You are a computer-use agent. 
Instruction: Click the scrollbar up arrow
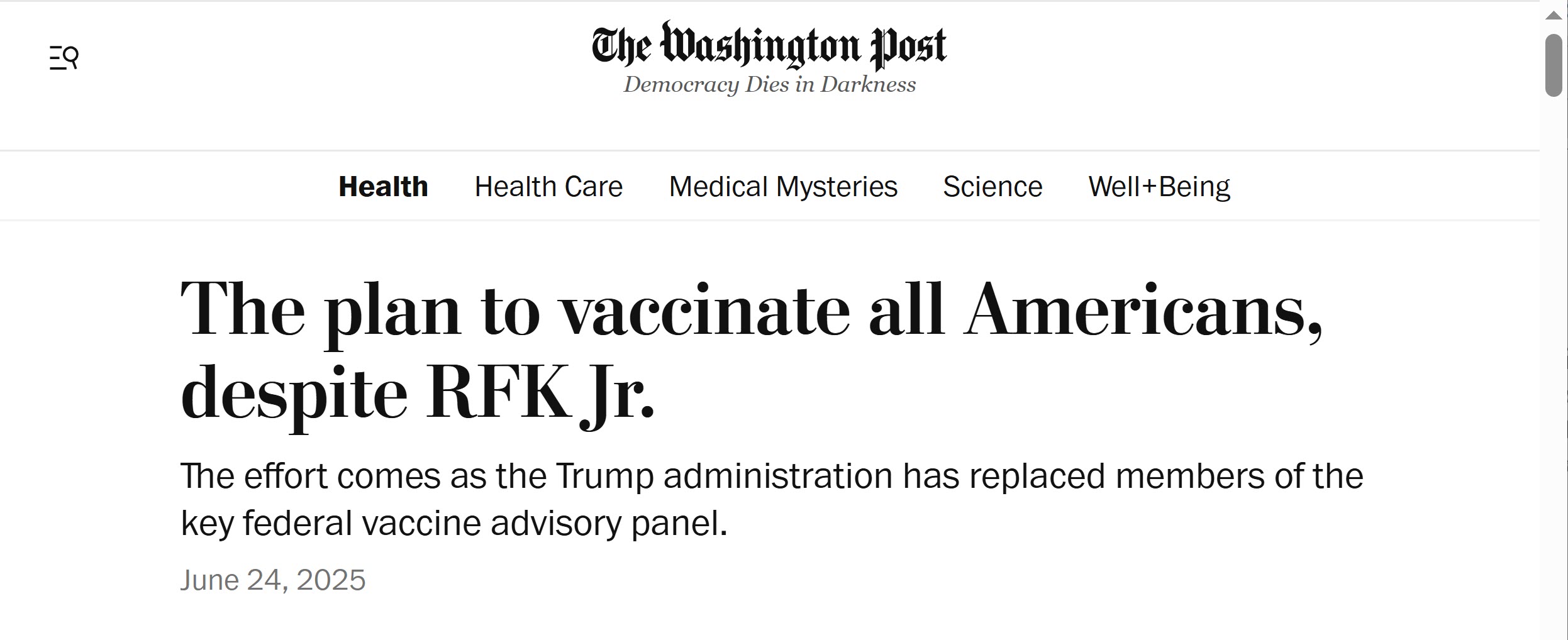[x=1554, y=16]
